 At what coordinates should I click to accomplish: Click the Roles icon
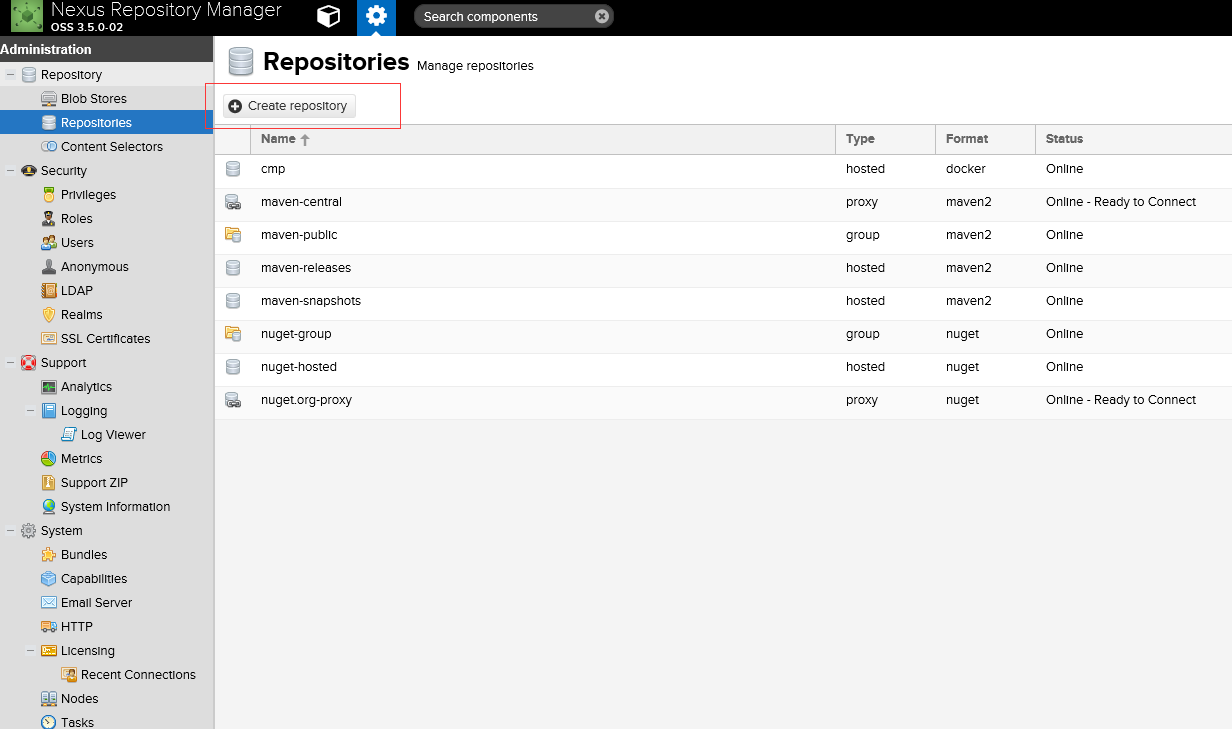pos(49,219)
